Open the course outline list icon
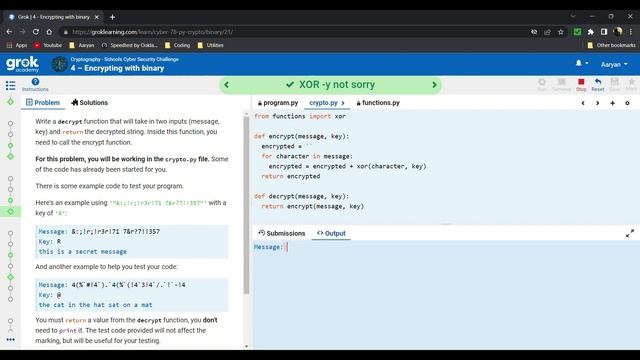The height and width of the screenshot is (360, 640). pos(10,85)
